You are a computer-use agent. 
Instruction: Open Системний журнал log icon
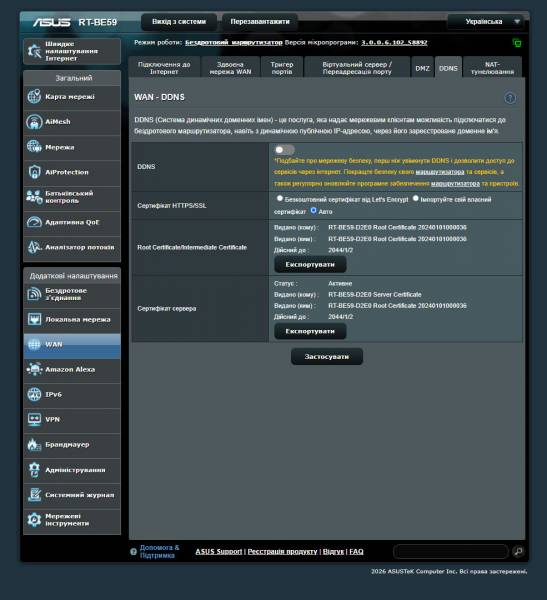(34, 495)
